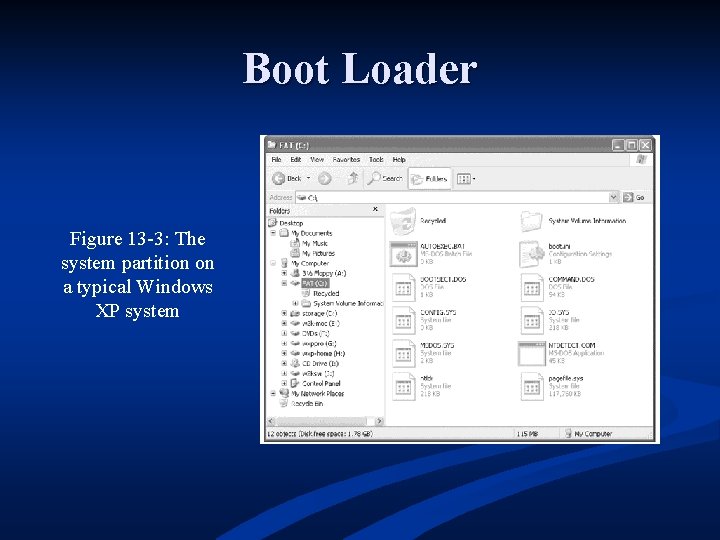This screenshot has width=720, height=540.
Task: Click the Forward arrow toolbar icon
Action: click(325, 179)
